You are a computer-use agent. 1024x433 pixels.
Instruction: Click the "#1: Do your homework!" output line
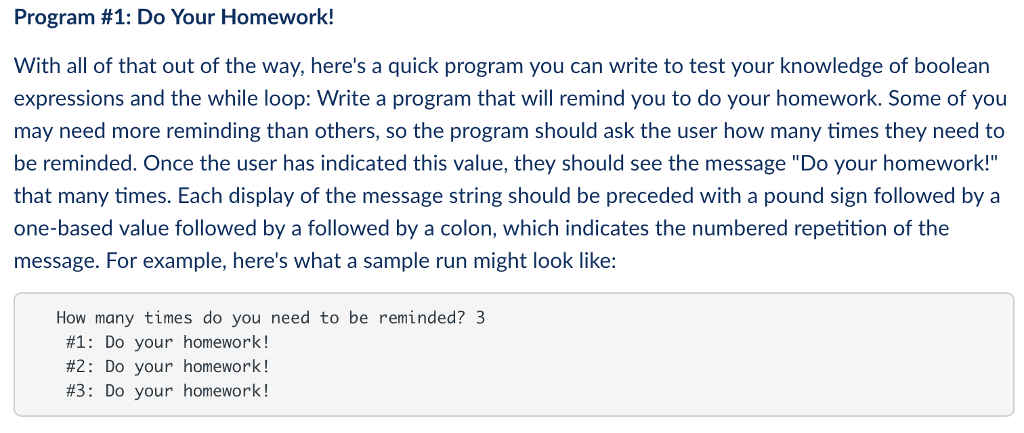click(x=168, y=342)
